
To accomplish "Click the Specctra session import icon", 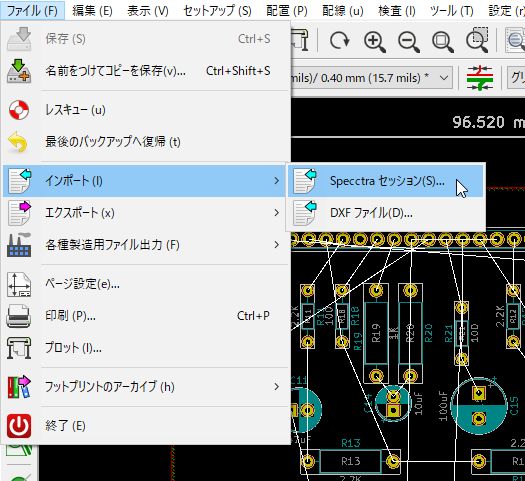I will [305, 181].
